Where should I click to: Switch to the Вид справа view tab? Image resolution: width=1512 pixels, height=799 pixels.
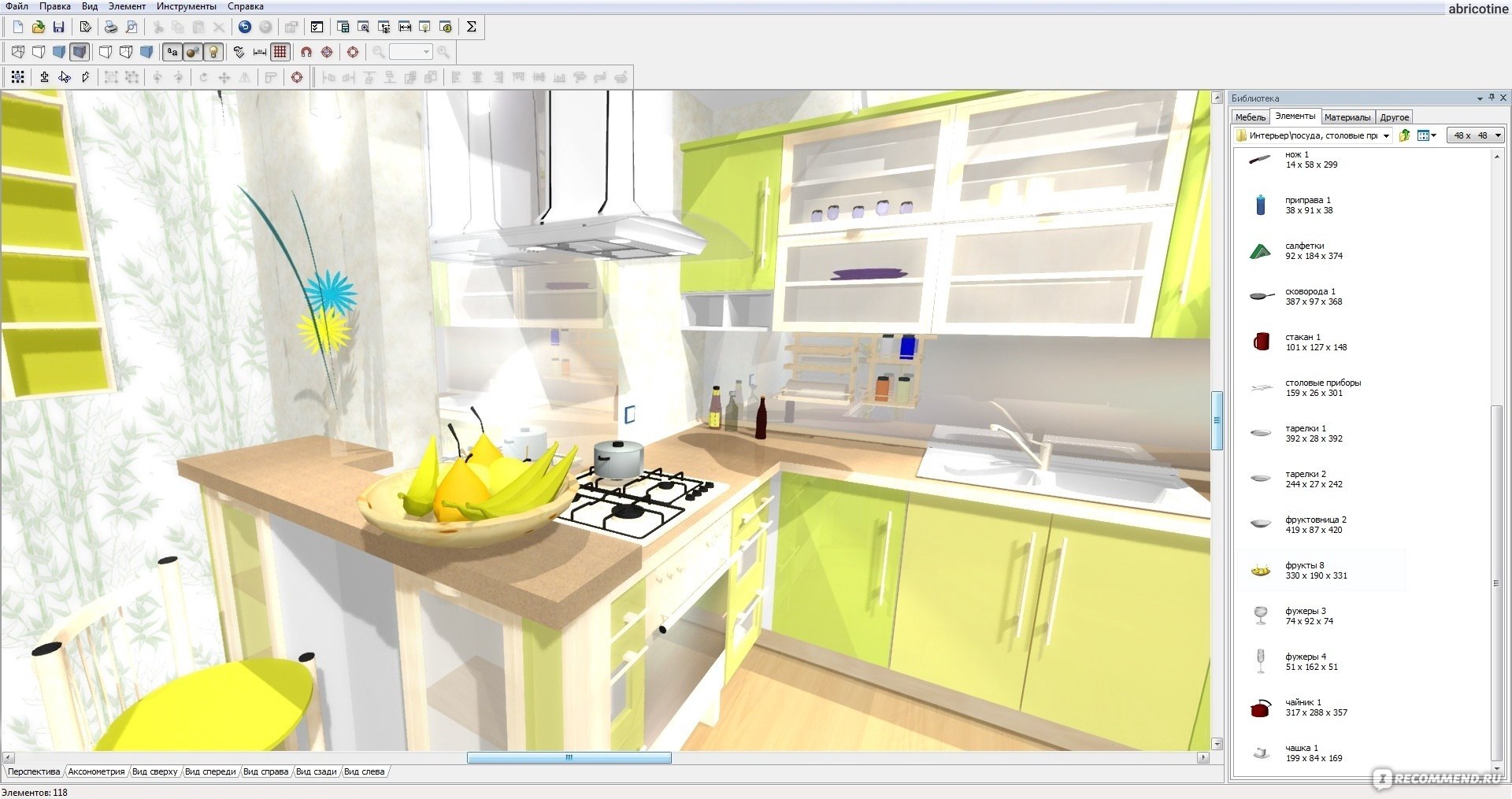click(265, 771)
